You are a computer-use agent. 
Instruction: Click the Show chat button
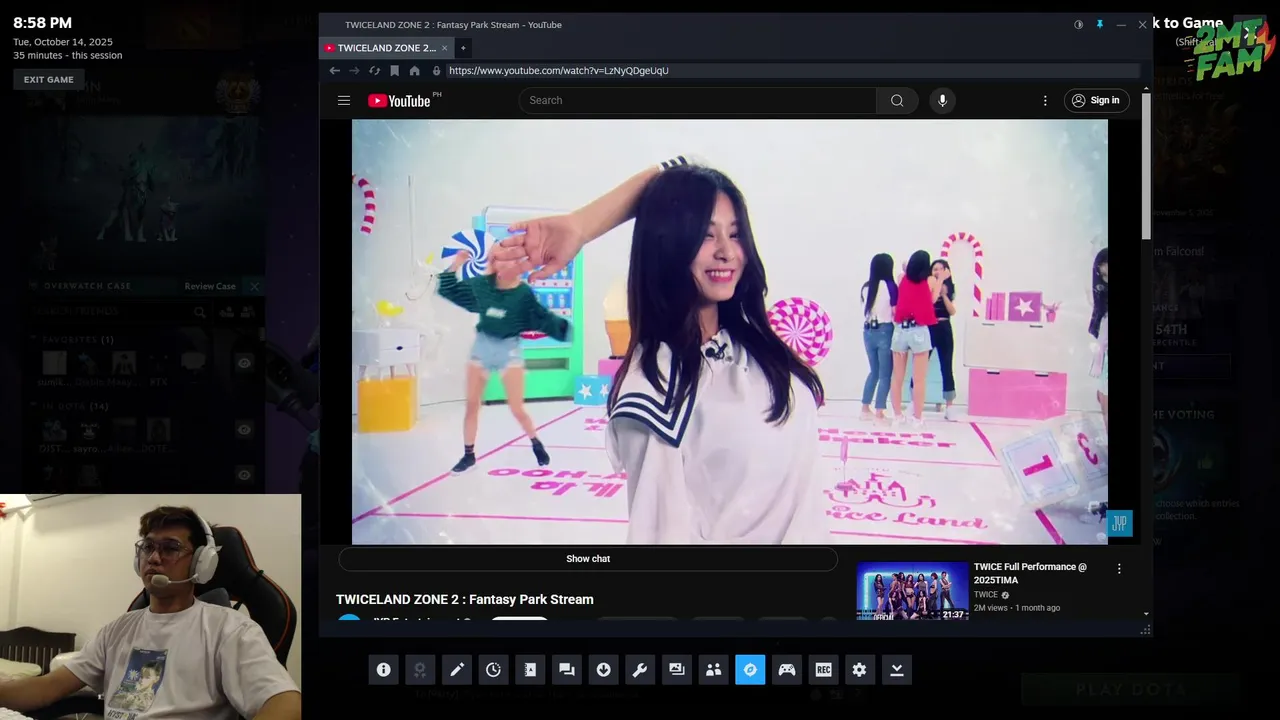pyautogui.click(x=588, y=559)
